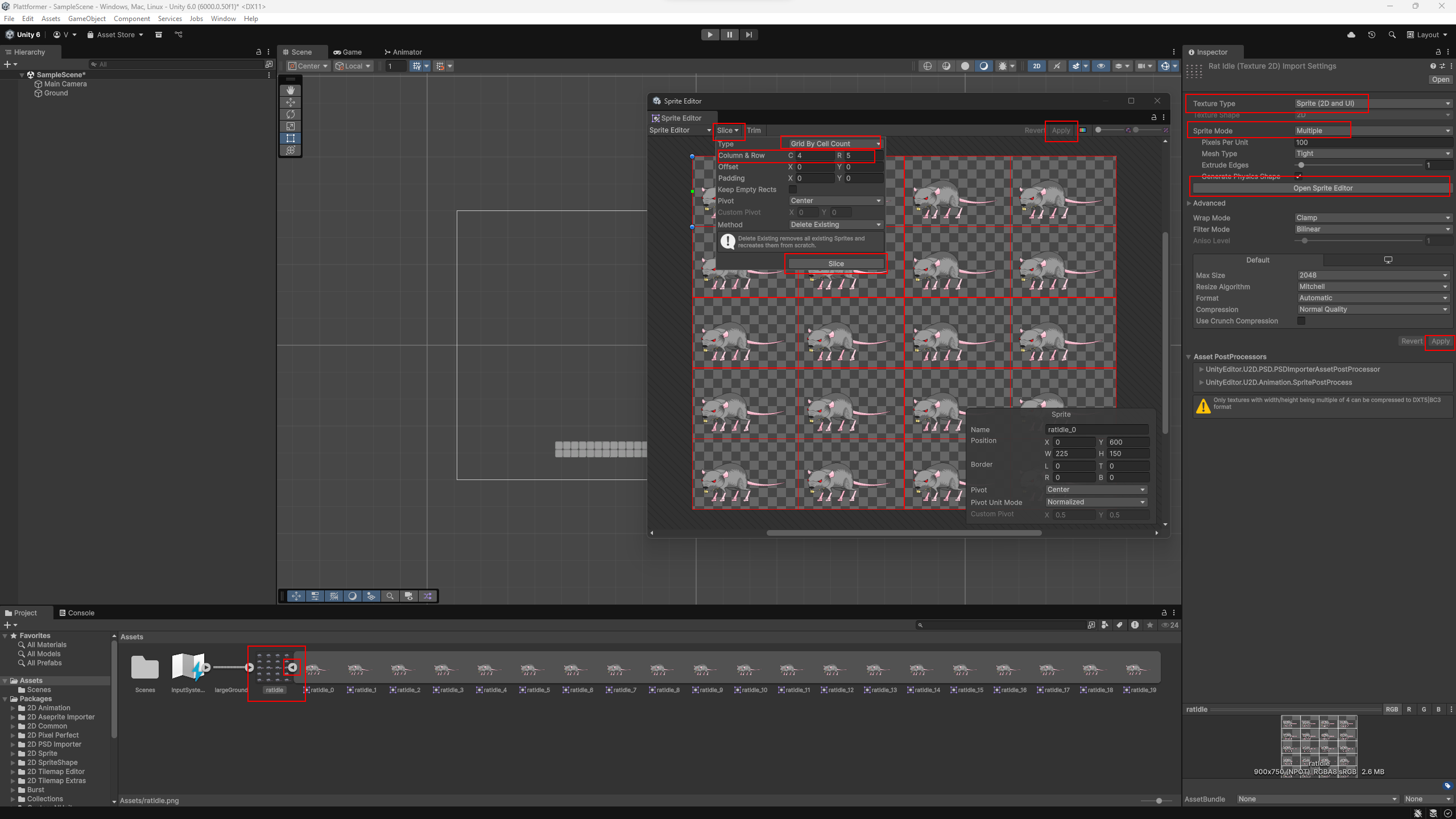Screen dimensions: 1456x819
Task: Click the Slice button in slice panel
Action: click(836, 264)
